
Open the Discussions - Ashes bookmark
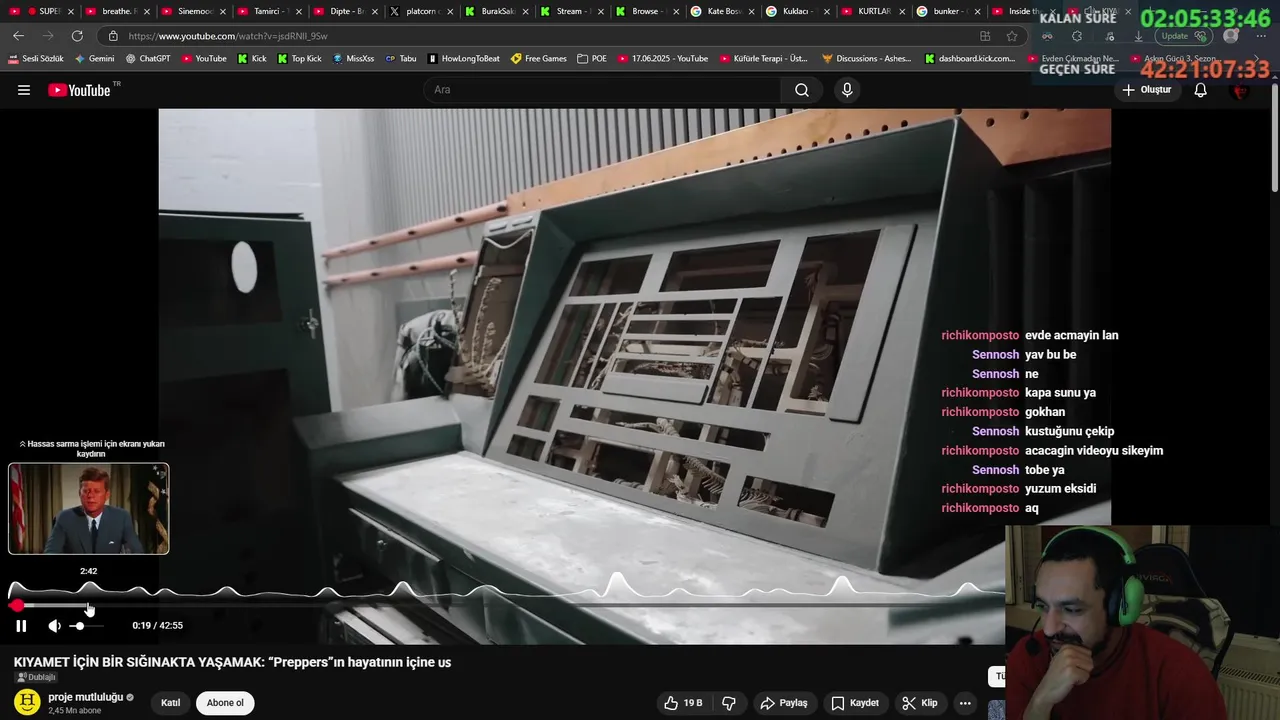point(866,59)
